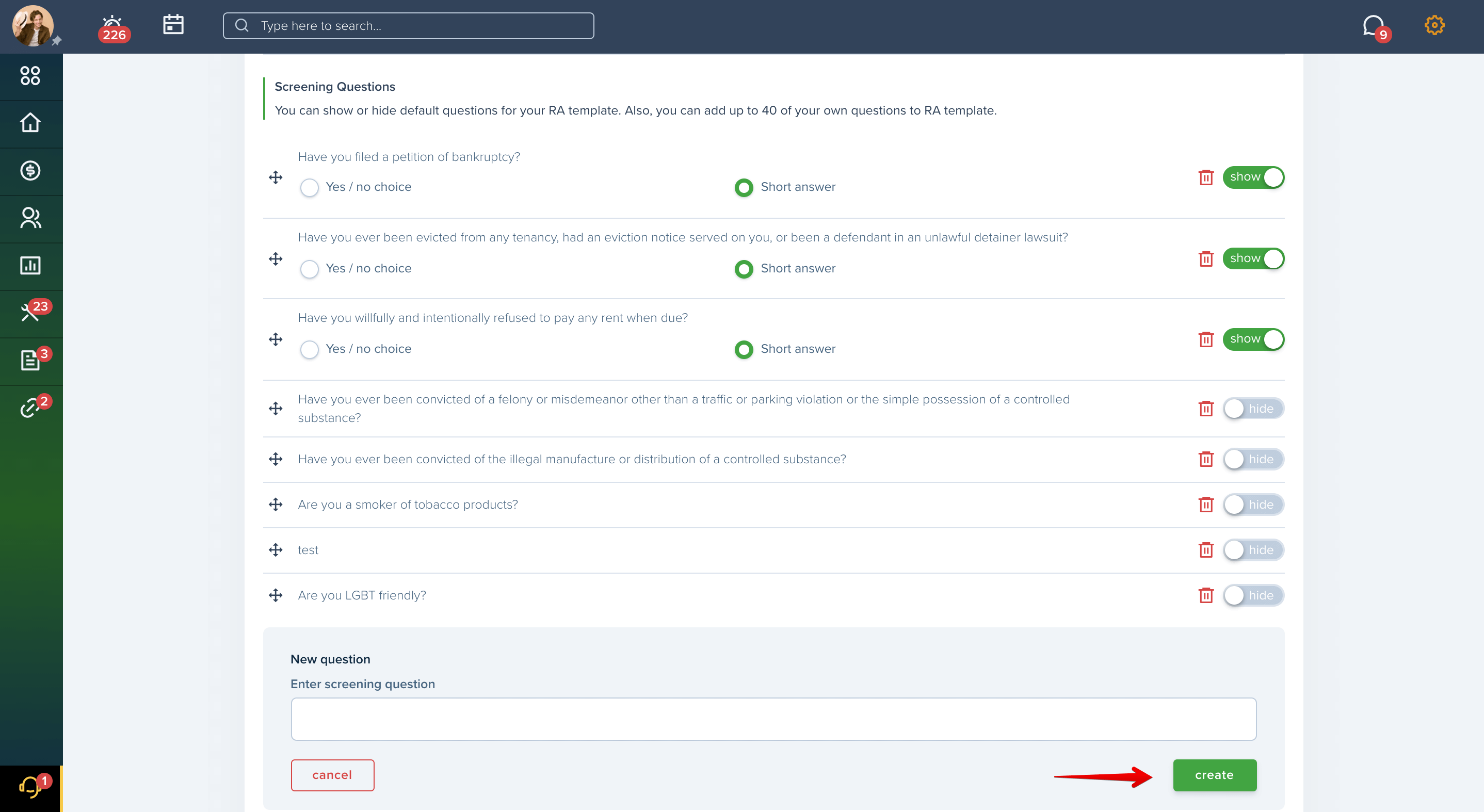Grab the move handle for LGBT friendly question

coord(276,595)
